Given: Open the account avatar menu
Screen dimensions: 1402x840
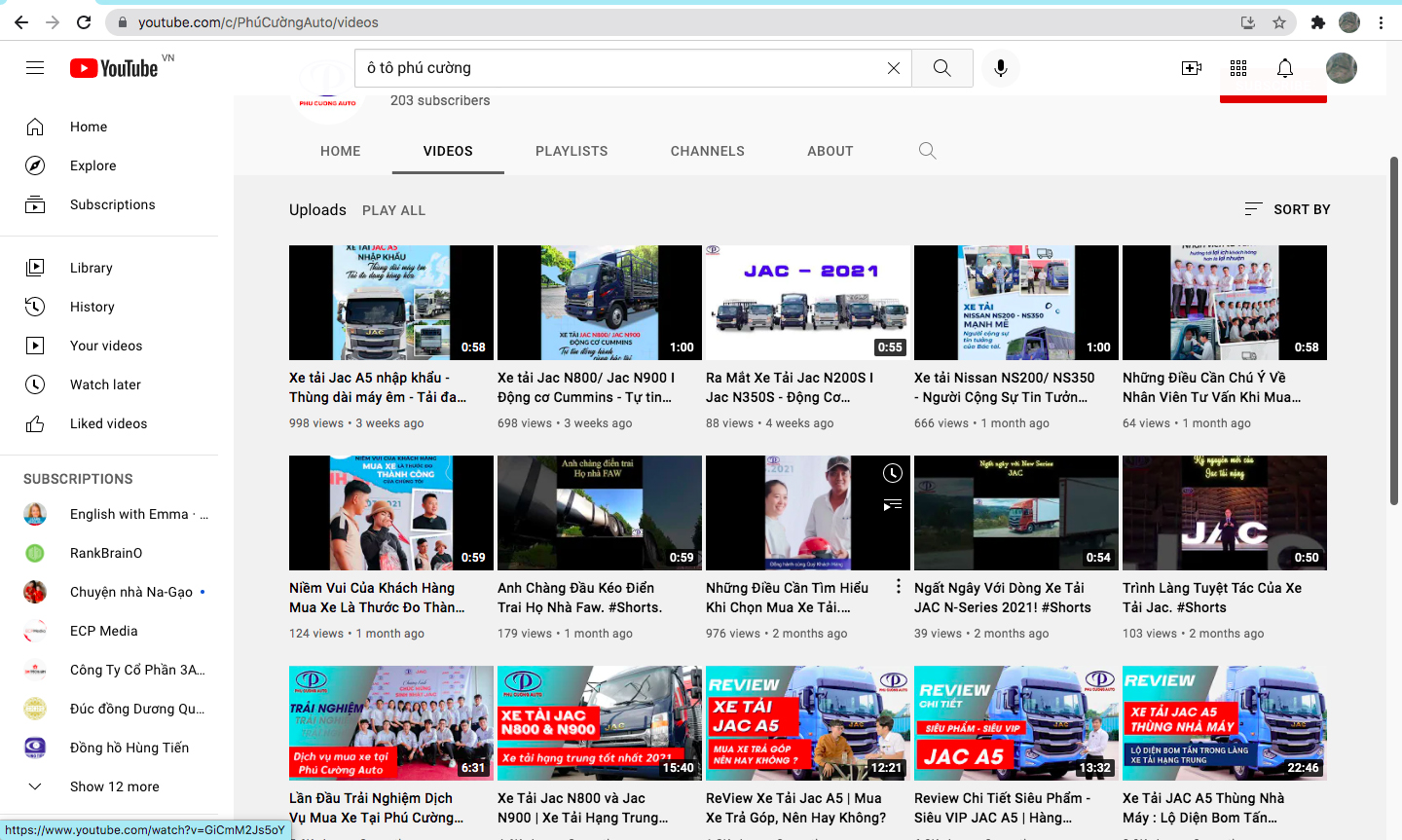Looking at the screenshot, I should click(1342, 68).
